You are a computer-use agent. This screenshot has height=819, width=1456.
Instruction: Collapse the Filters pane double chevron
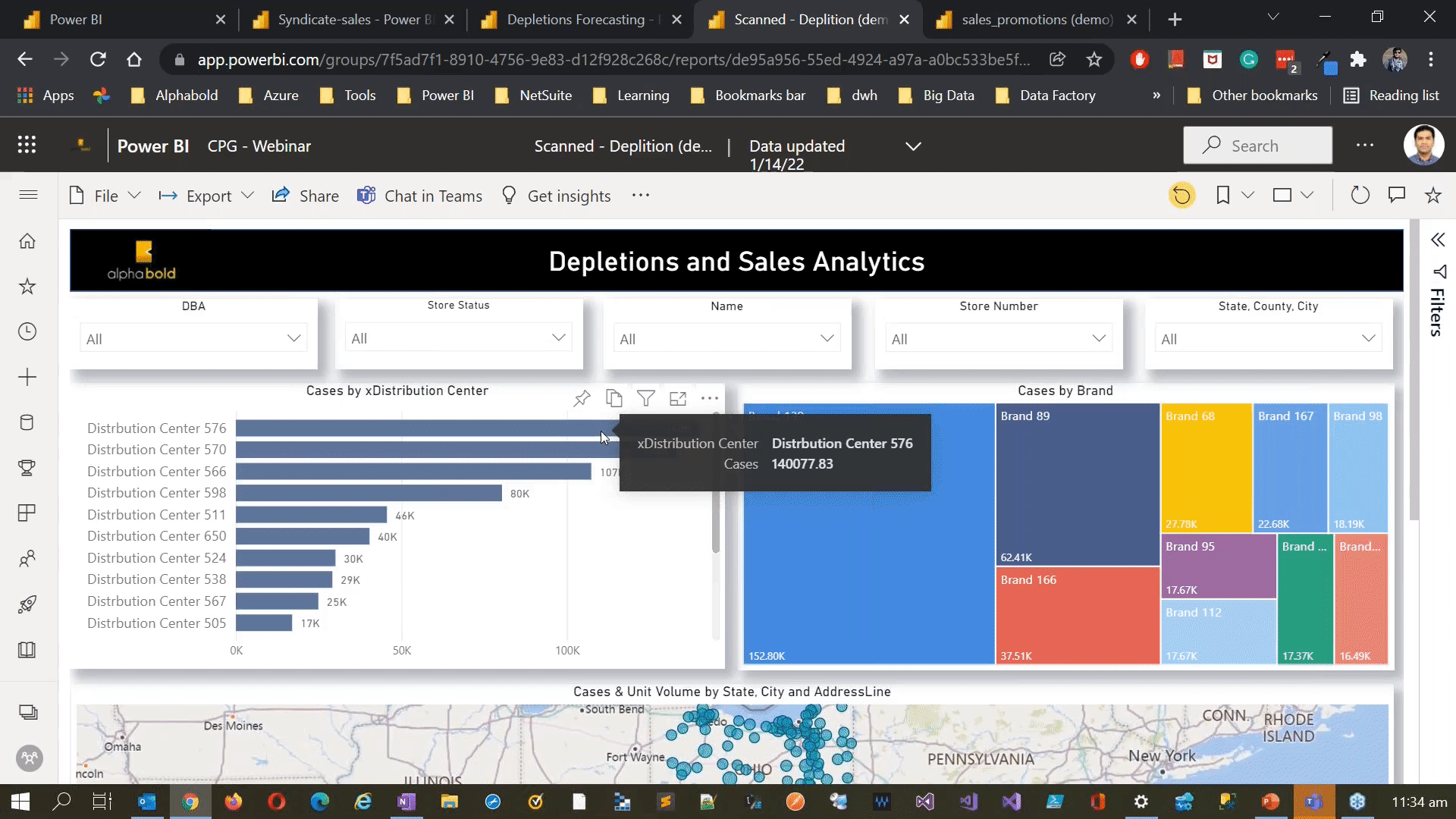tap(1438, 240)
